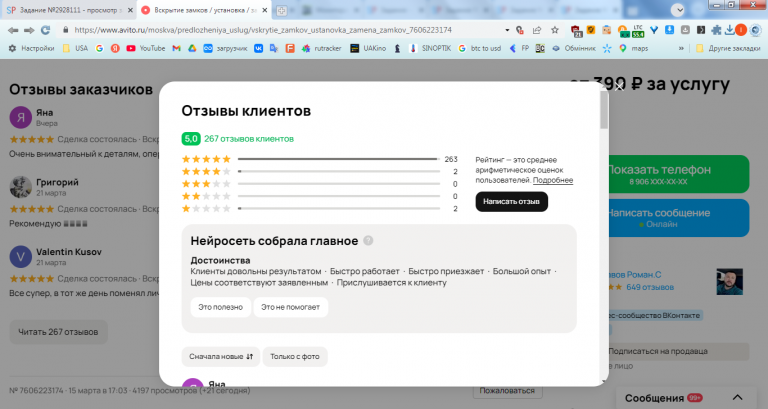Click the Написать отзыв button
The width and height of the screenshot is (768, 409).
[511, 202]
